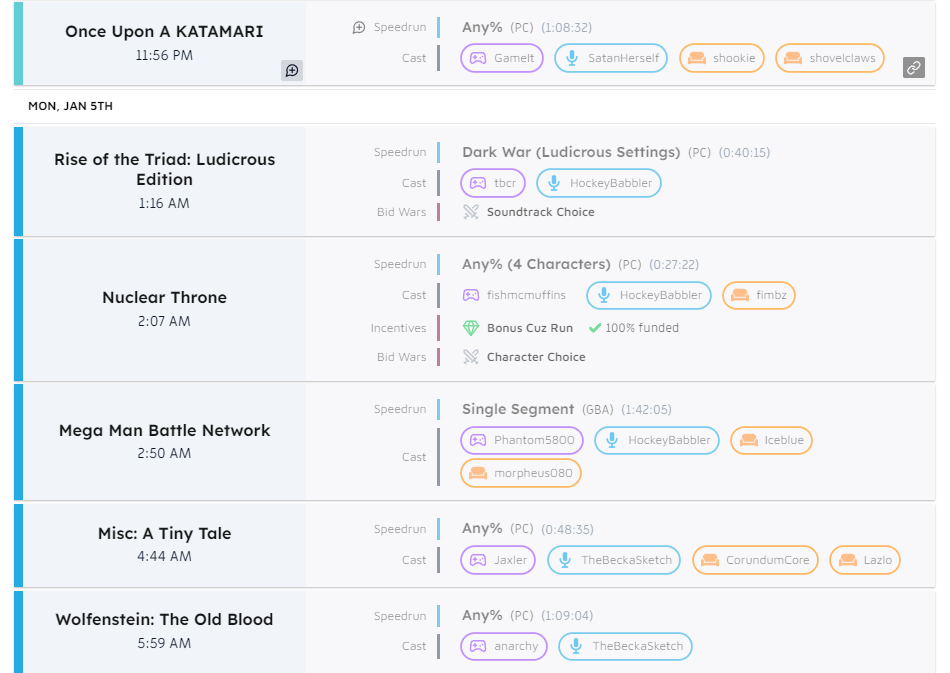The image size is (950, 673).
Task: Click the Mega Man Battle Network title
Action: (x=164, y=430)
